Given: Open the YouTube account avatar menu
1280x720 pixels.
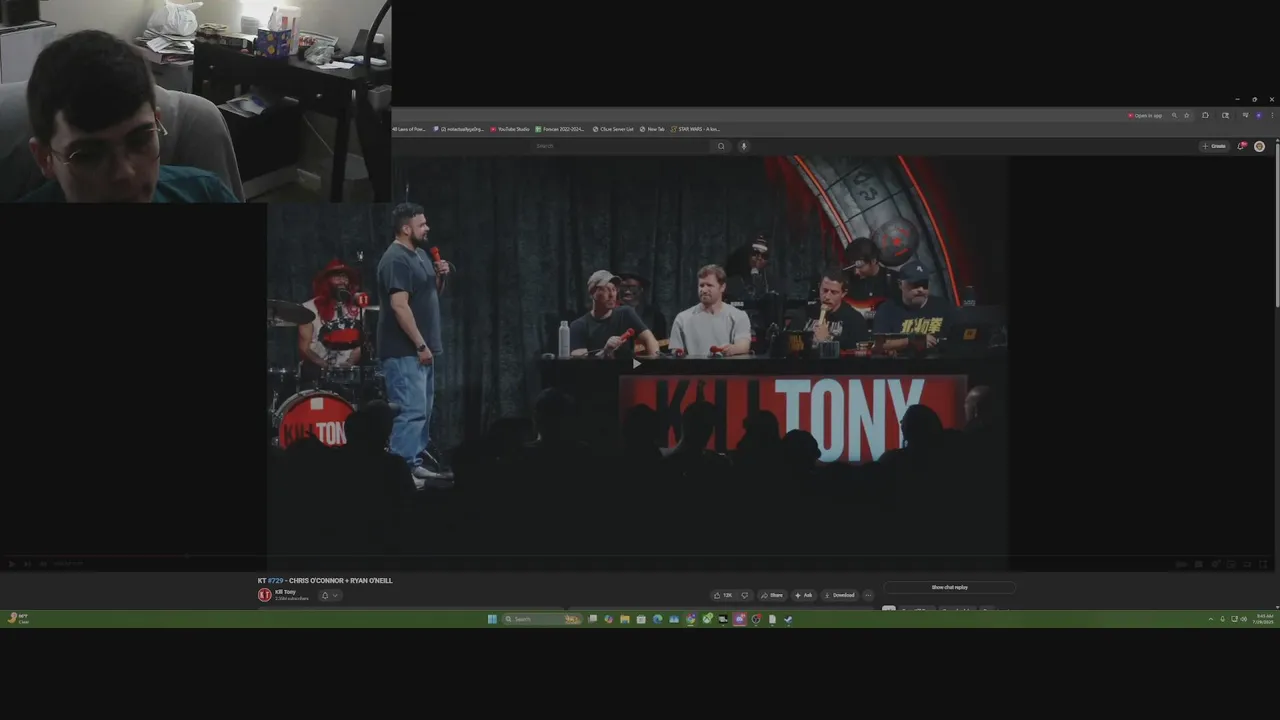Looking at the screenshot, I should [1259, 146].
